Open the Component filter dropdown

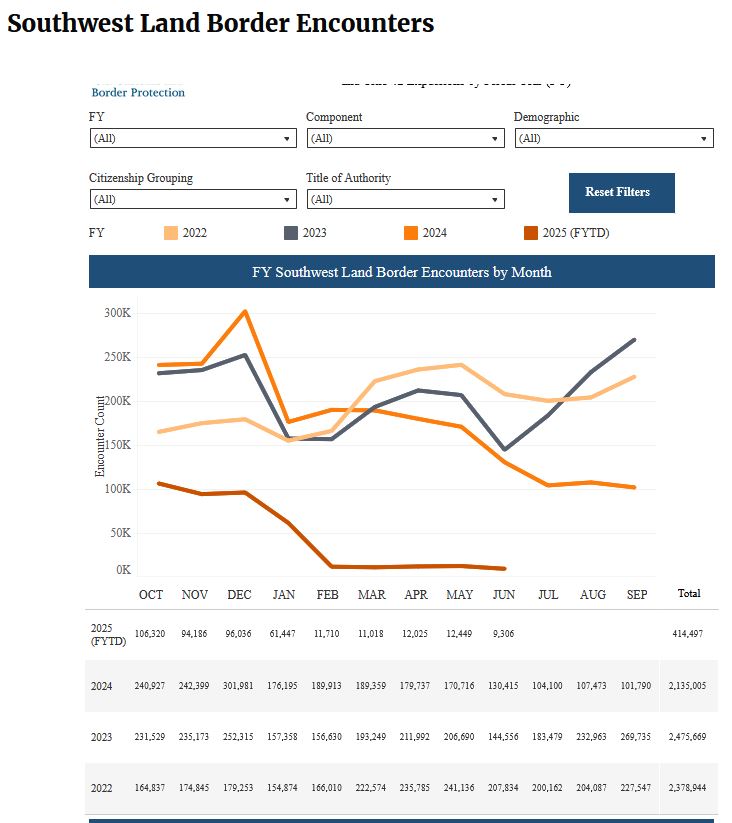click(x=406, y=138)
